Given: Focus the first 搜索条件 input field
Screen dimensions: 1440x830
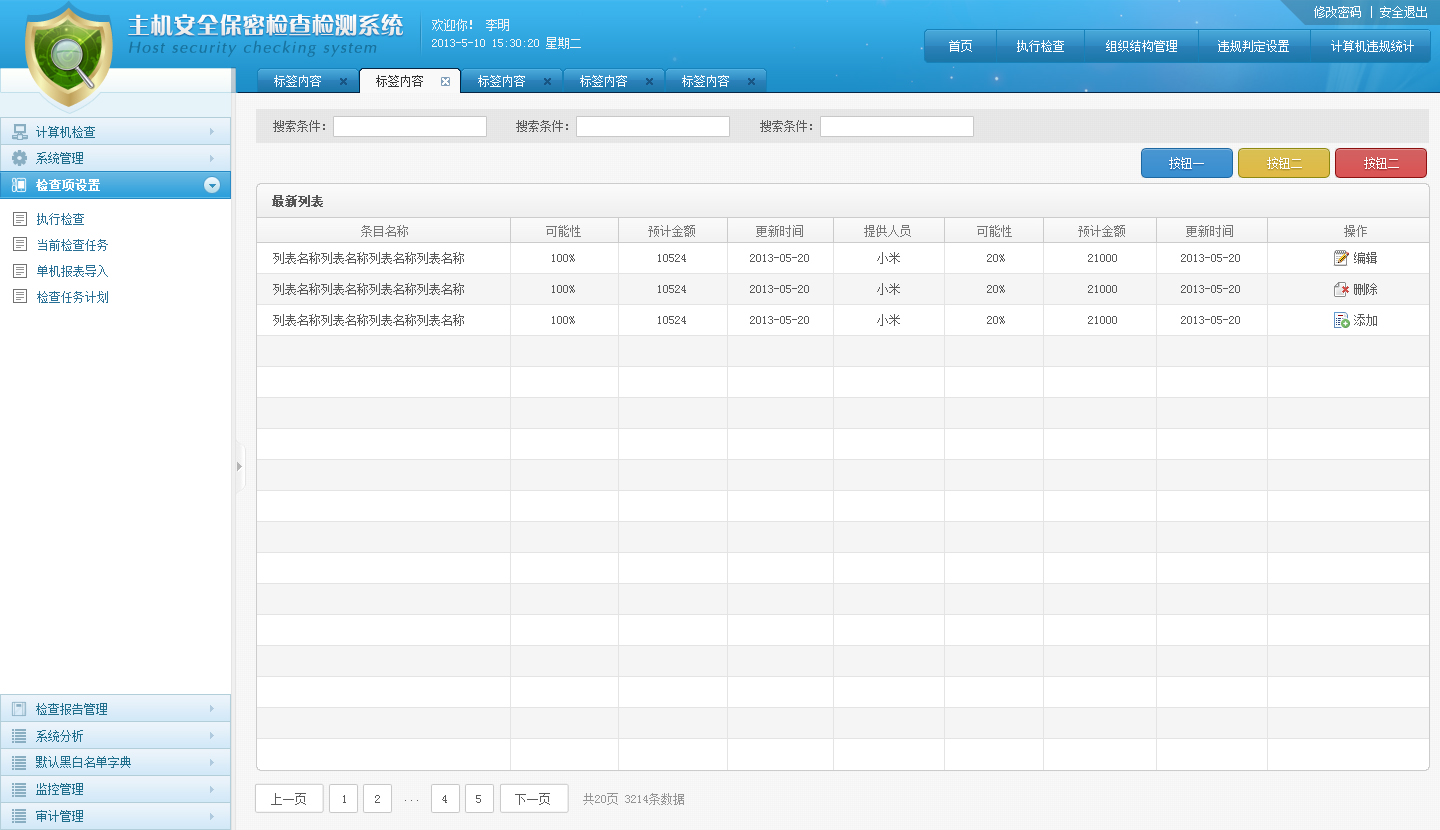Looking at the screenshot, I should click(x=410, y=126).
